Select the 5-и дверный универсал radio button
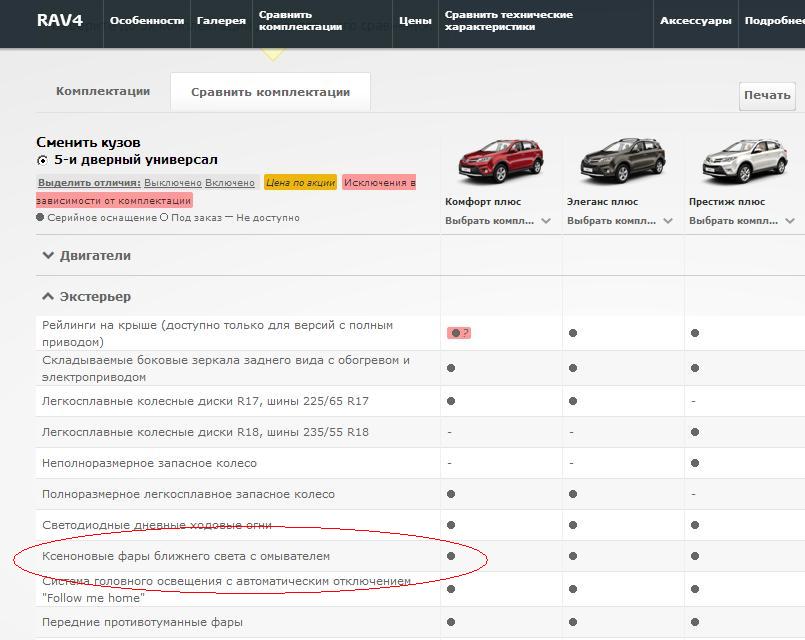Screen dimensions: 805x640 point(42,161)
